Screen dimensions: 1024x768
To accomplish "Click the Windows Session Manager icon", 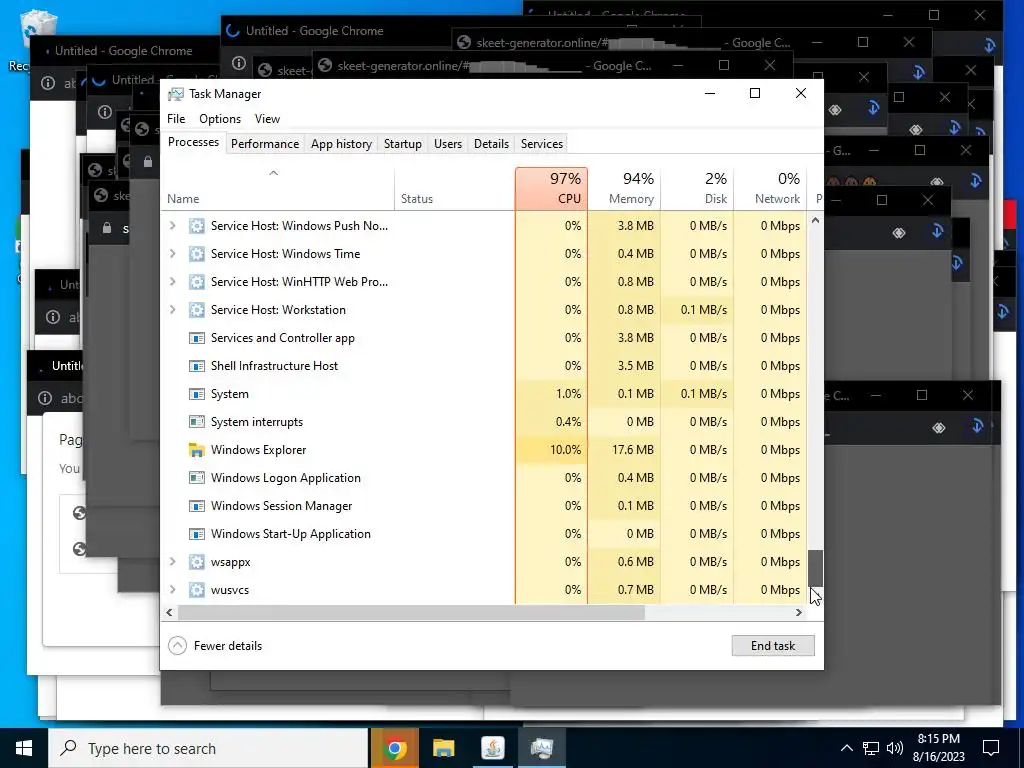I will (x=197, y=506).
